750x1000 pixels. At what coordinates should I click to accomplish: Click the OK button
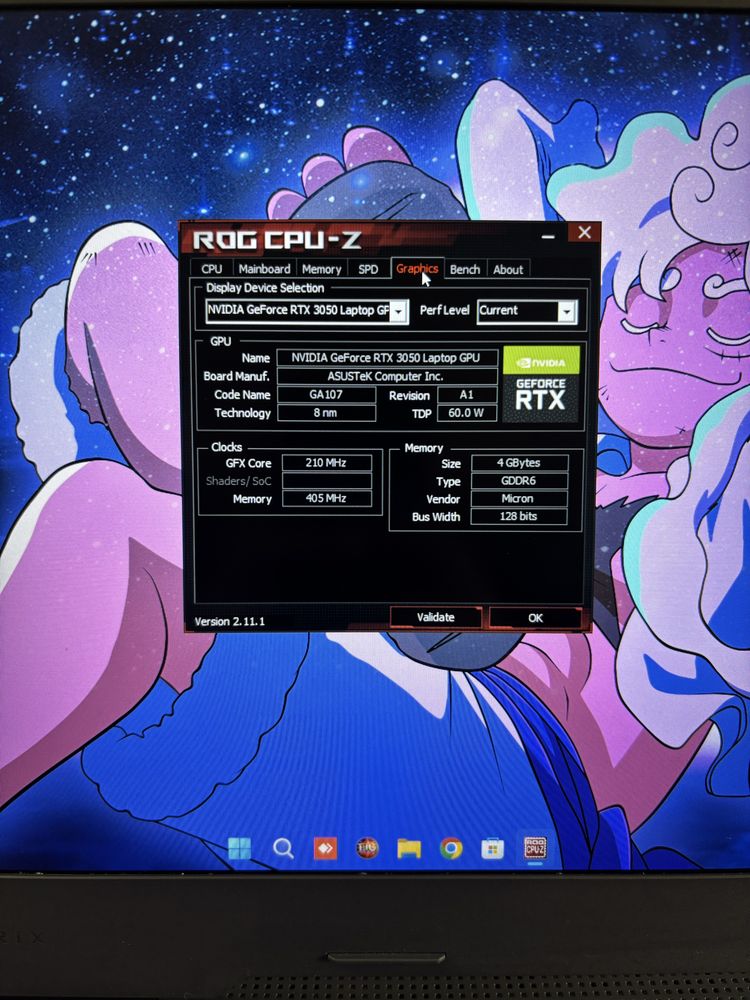(x=535, y=618)
